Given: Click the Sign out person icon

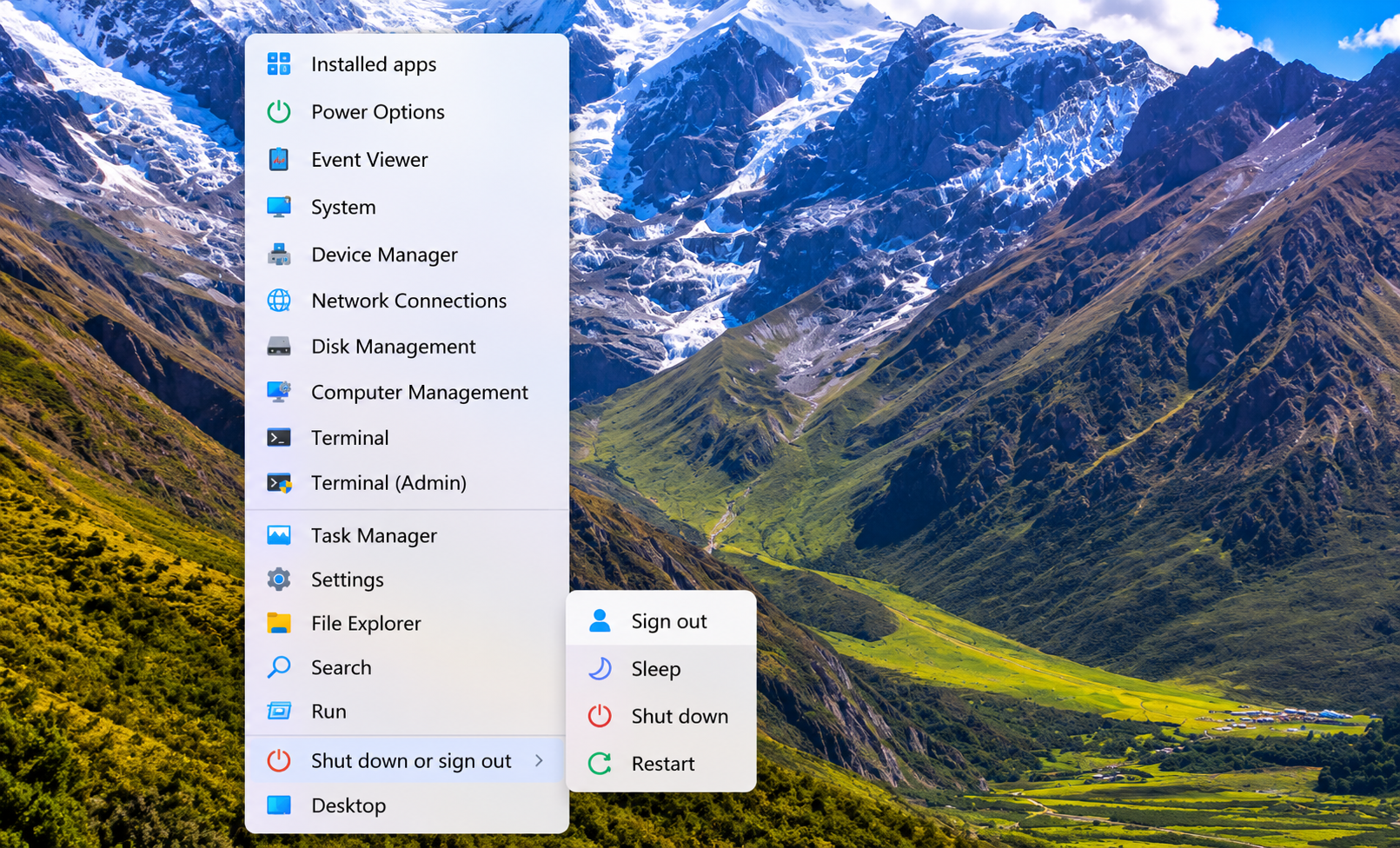Looking at the screenshot, I should coord(600,620).
